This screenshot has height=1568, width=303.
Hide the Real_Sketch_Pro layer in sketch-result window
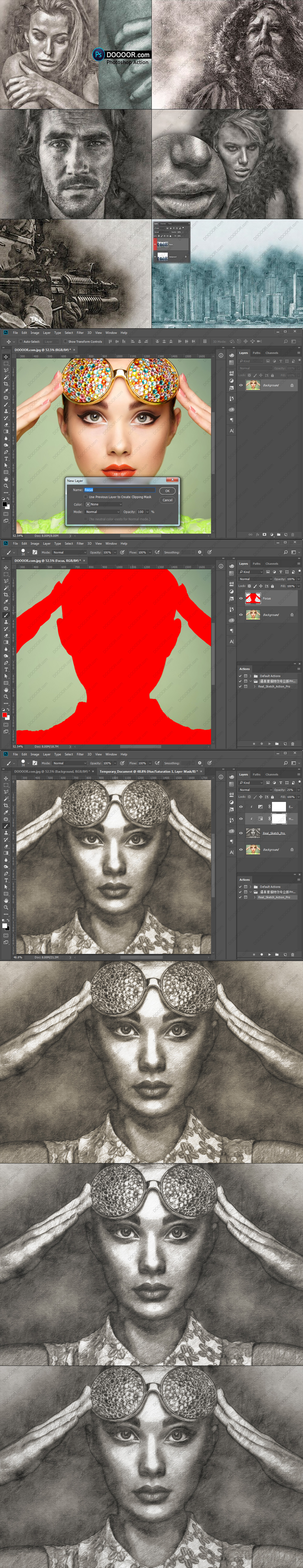(240, 833)
